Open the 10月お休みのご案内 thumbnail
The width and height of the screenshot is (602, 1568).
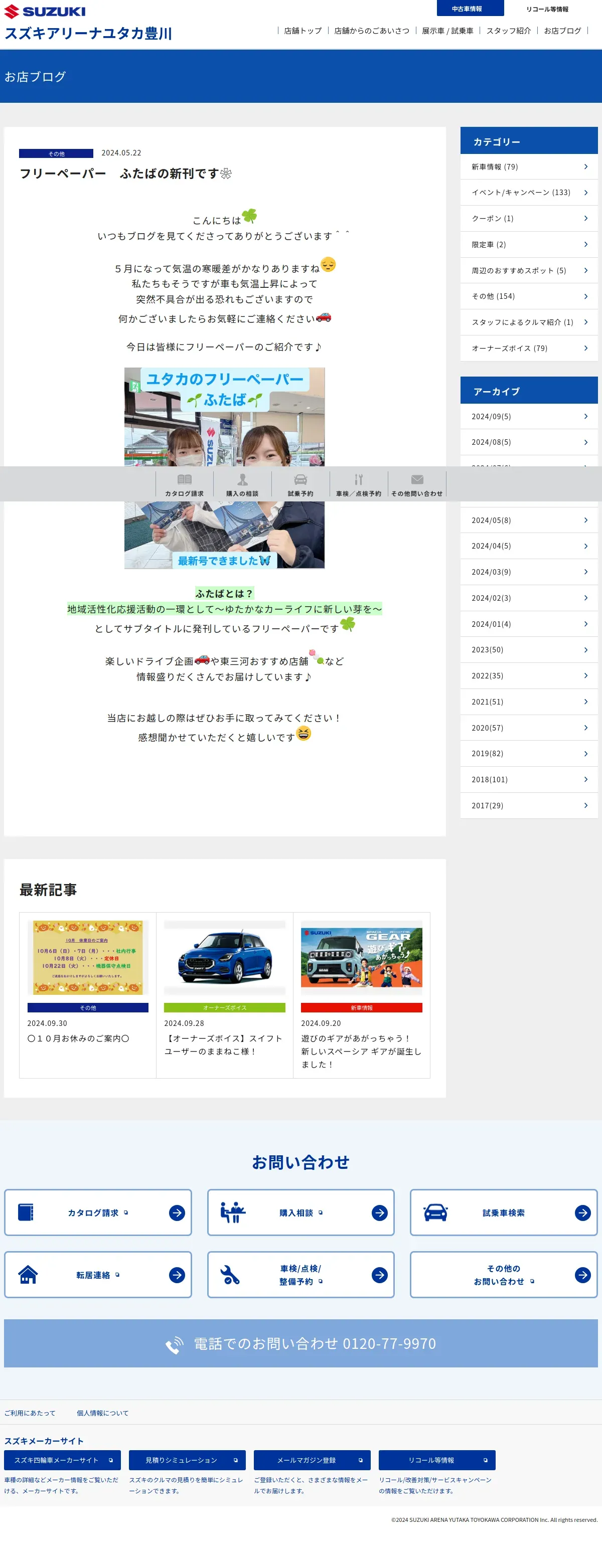88,957
